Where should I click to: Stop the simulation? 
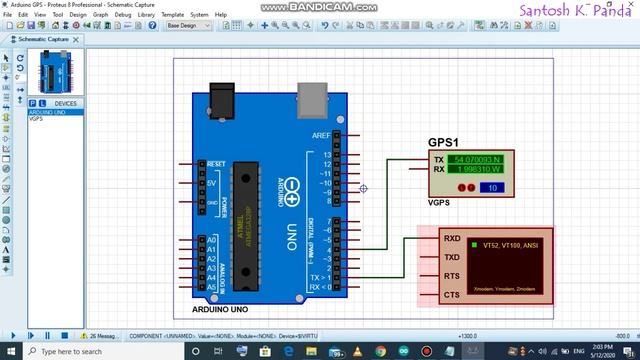click(x=64, y=336)
